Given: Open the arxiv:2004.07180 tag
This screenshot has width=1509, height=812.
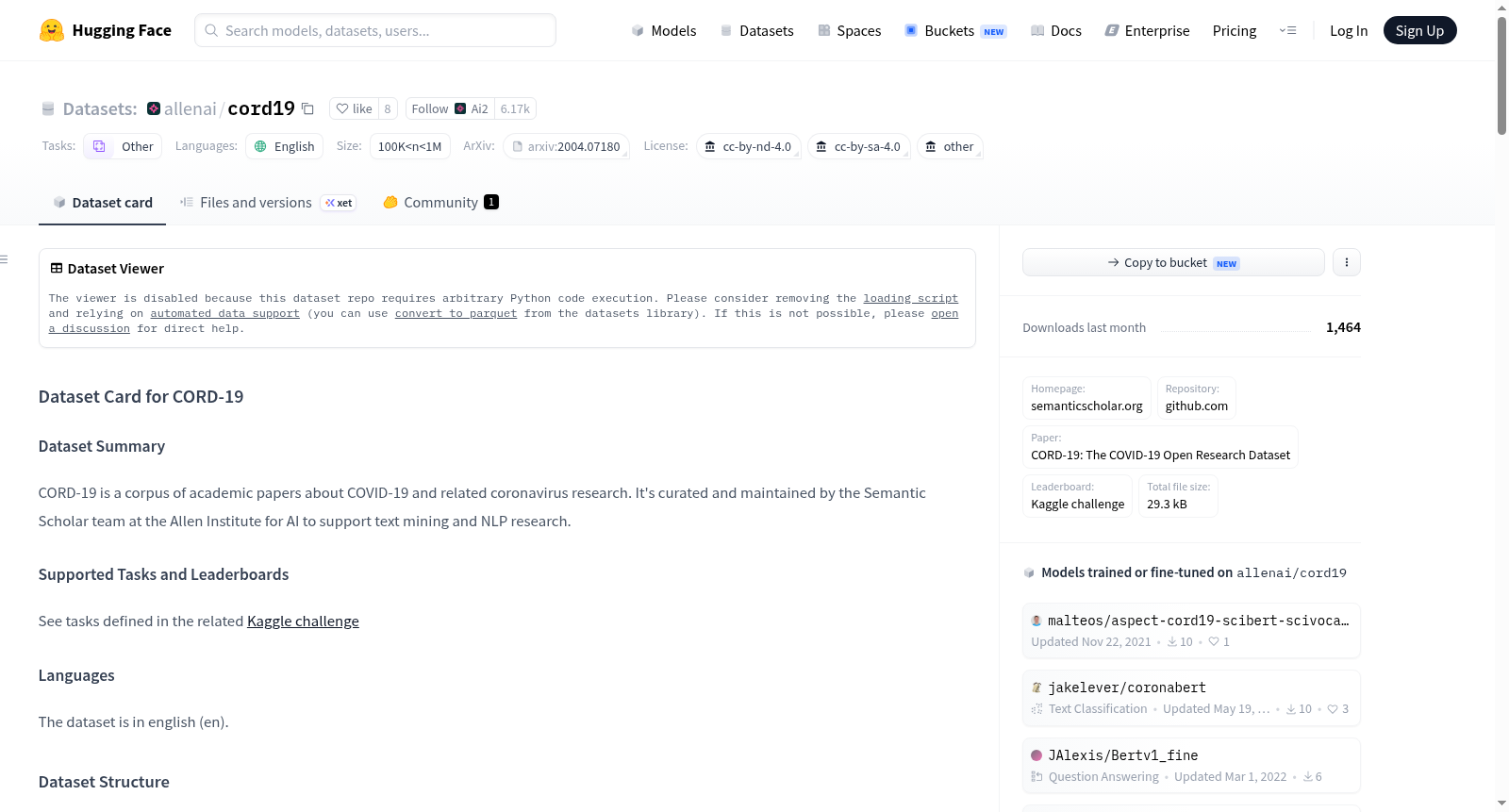Looking at the screenshot, I should 566,146.
